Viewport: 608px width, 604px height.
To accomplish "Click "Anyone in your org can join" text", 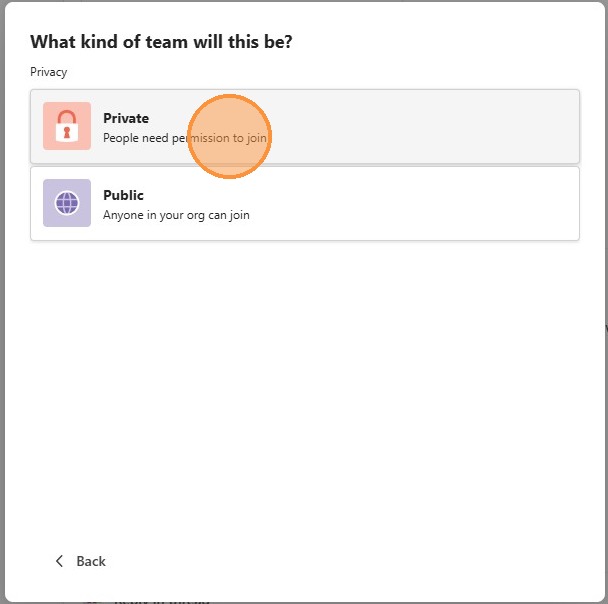I will (x=176, y=215).
